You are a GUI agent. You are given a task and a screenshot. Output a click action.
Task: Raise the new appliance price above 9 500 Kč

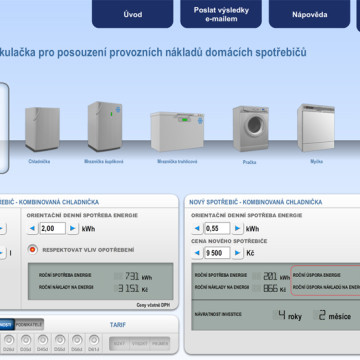tap(237, 253)
